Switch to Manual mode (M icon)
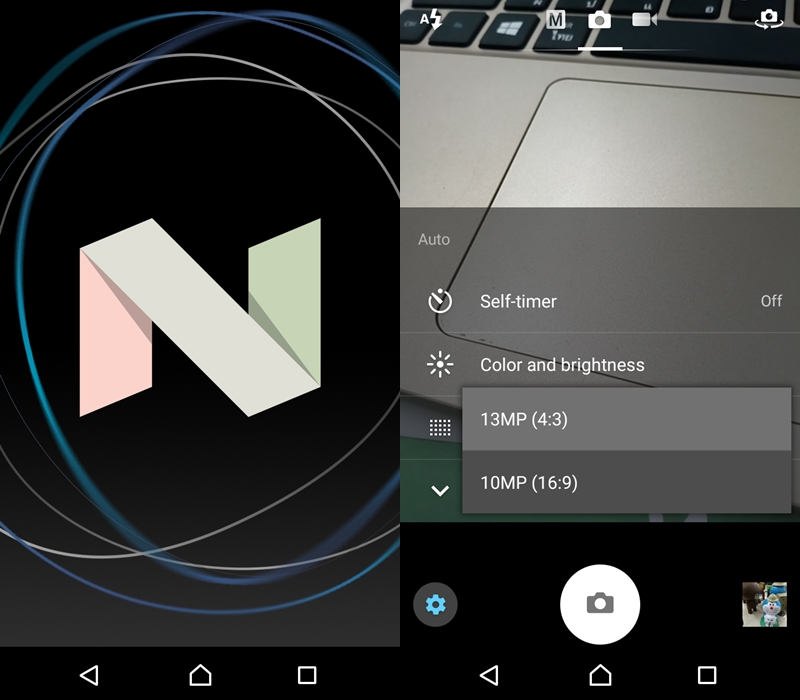Viewport: 800px width, 700px height. (x=556, y=20)
